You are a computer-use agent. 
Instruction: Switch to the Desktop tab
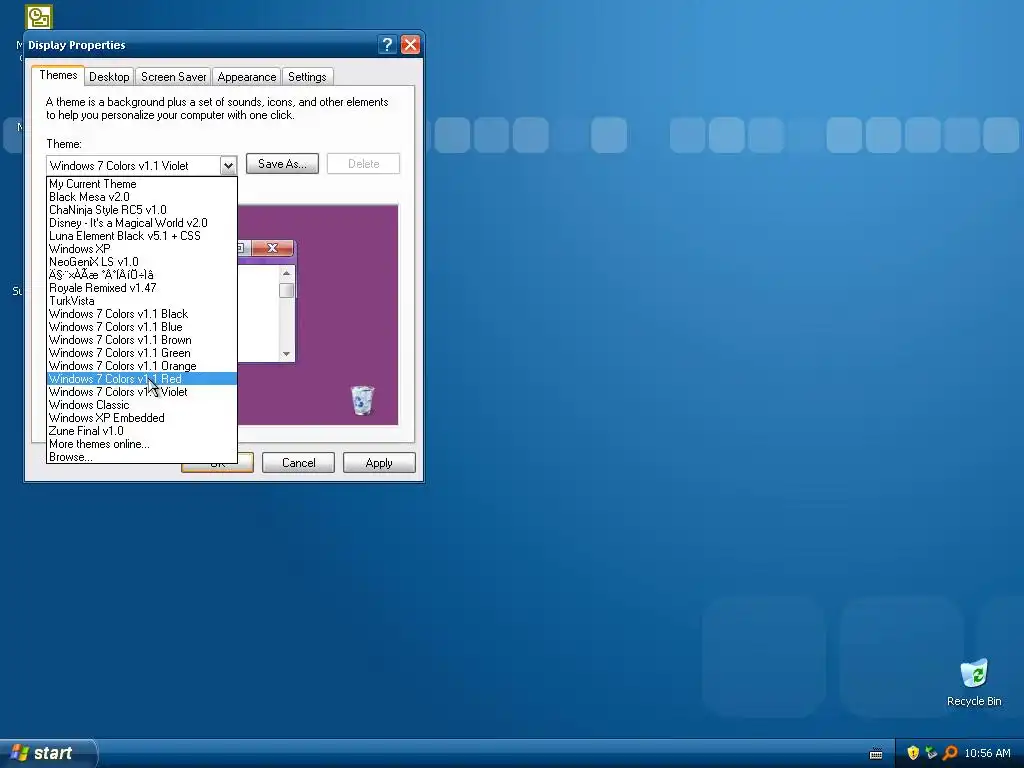[109, 77]
